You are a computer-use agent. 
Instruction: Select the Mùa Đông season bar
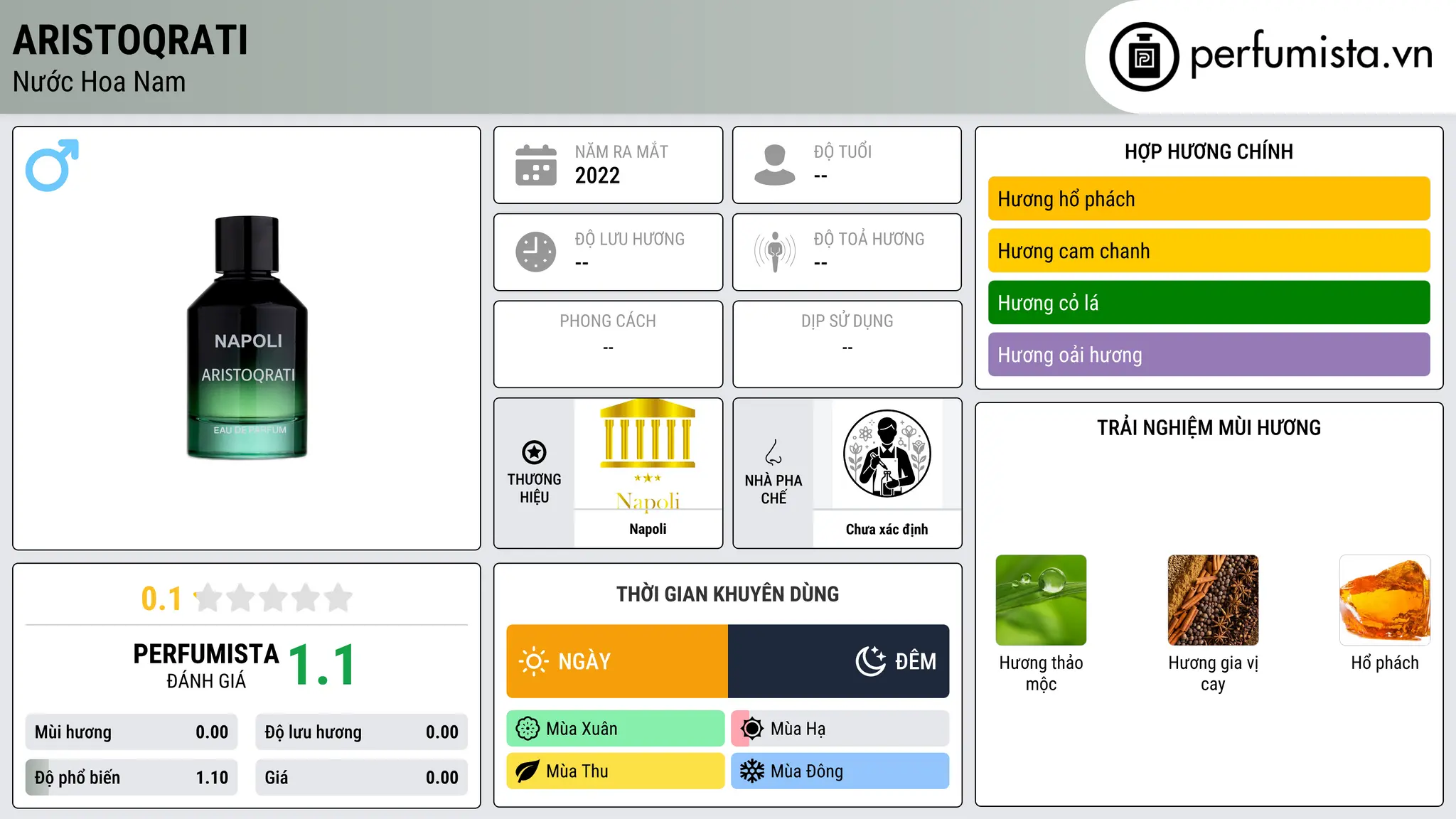click(840, 771)
